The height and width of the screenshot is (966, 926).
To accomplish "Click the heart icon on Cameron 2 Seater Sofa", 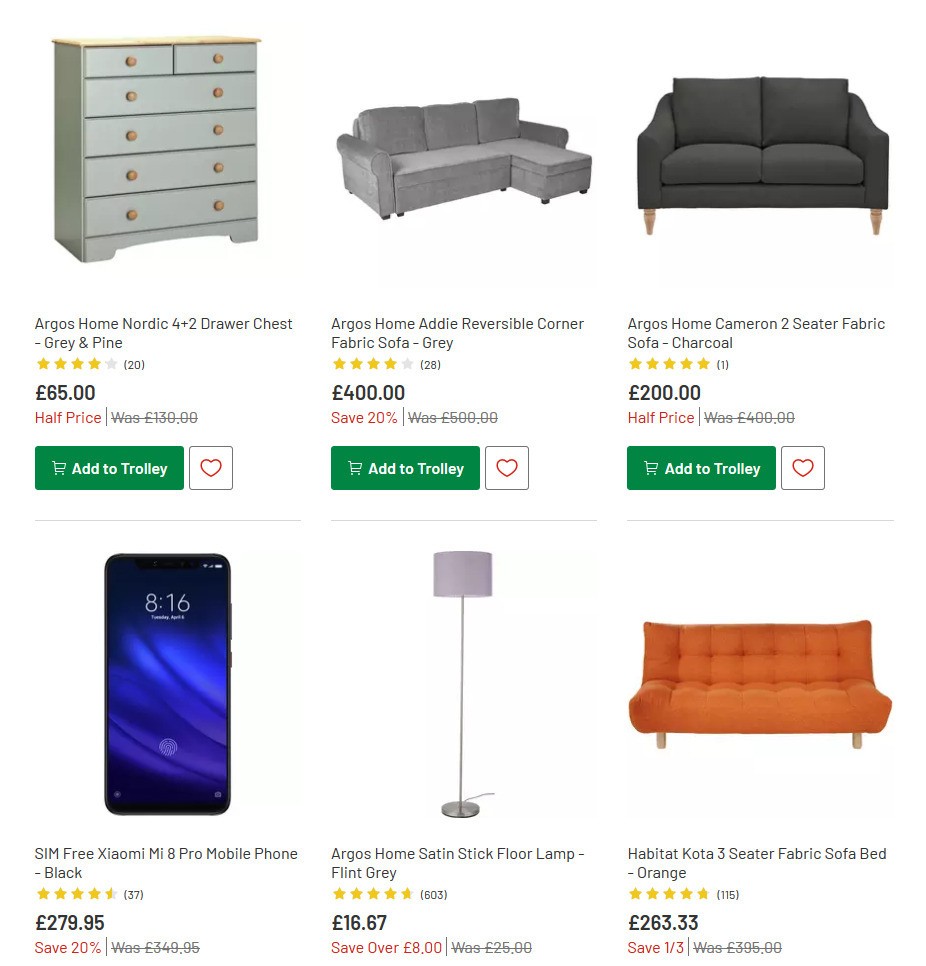I will pyautogui.click(x=803, y=468).
